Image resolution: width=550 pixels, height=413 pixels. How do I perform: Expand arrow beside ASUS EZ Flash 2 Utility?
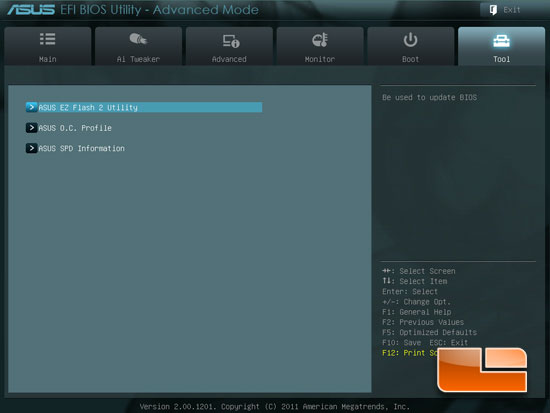pos(31,107)
